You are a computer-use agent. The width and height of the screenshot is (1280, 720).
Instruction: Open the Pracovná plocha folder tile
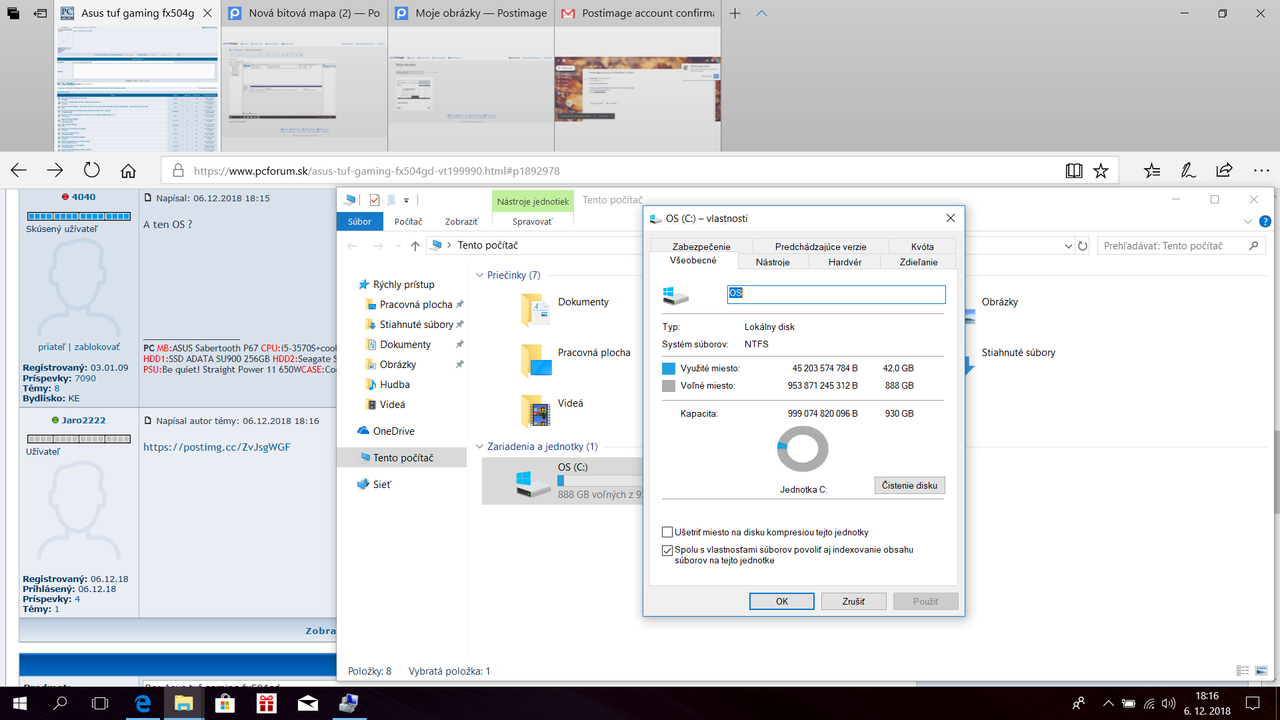click(x=576, y=360)
